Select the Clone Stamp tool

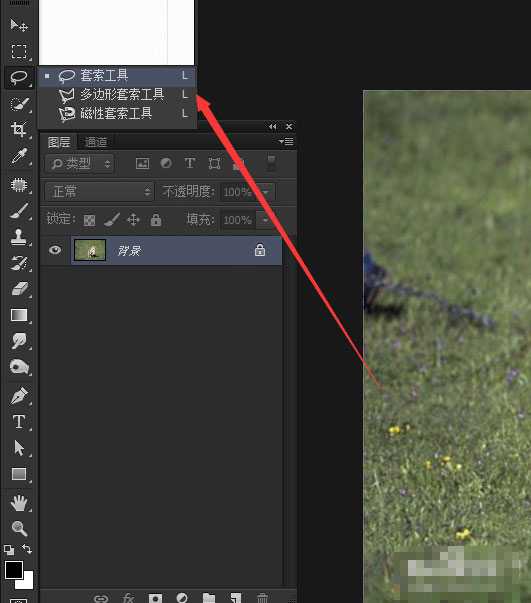(18, 237)
